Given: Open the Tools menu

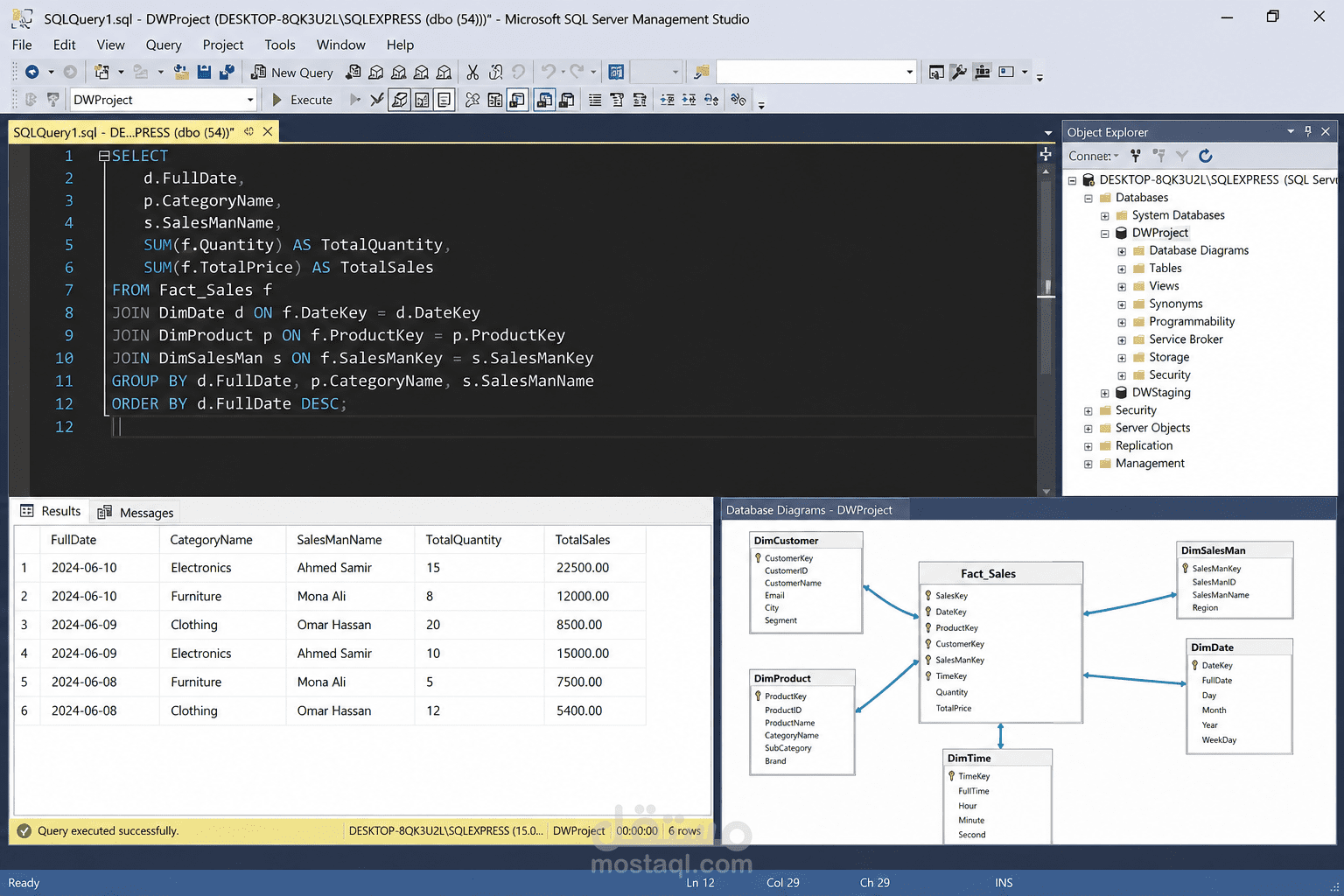Looking at the screenshot, I should click(x=280, y=45).
